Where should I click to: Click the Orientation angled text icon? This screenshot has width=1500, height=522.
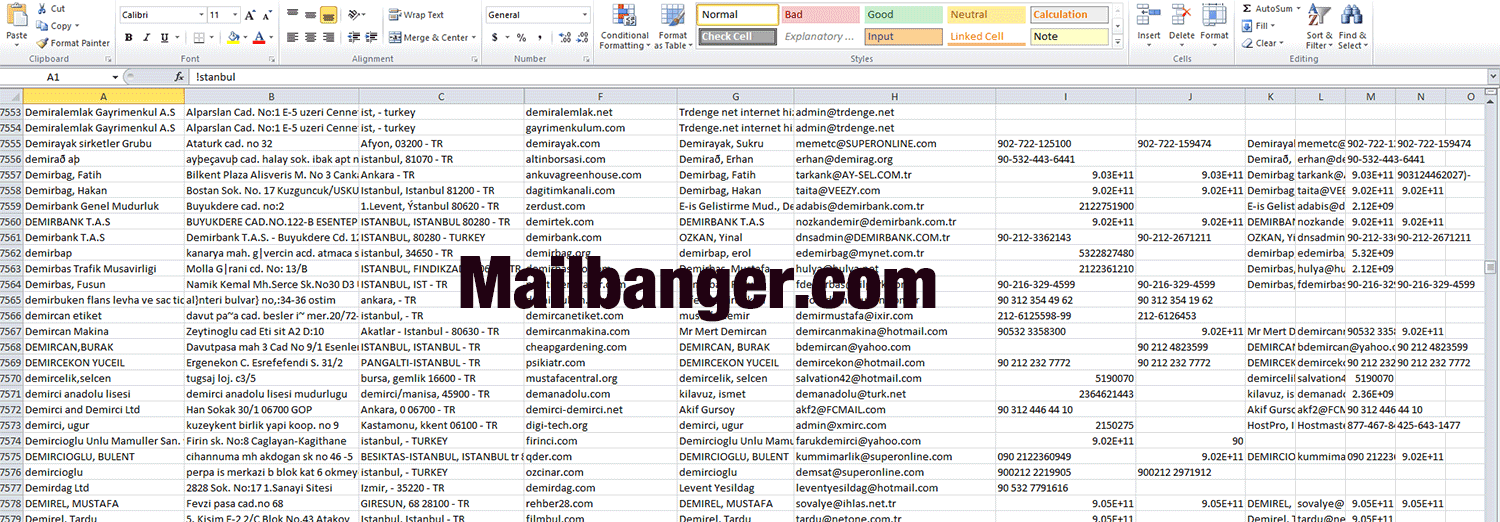tap(354, 15)
